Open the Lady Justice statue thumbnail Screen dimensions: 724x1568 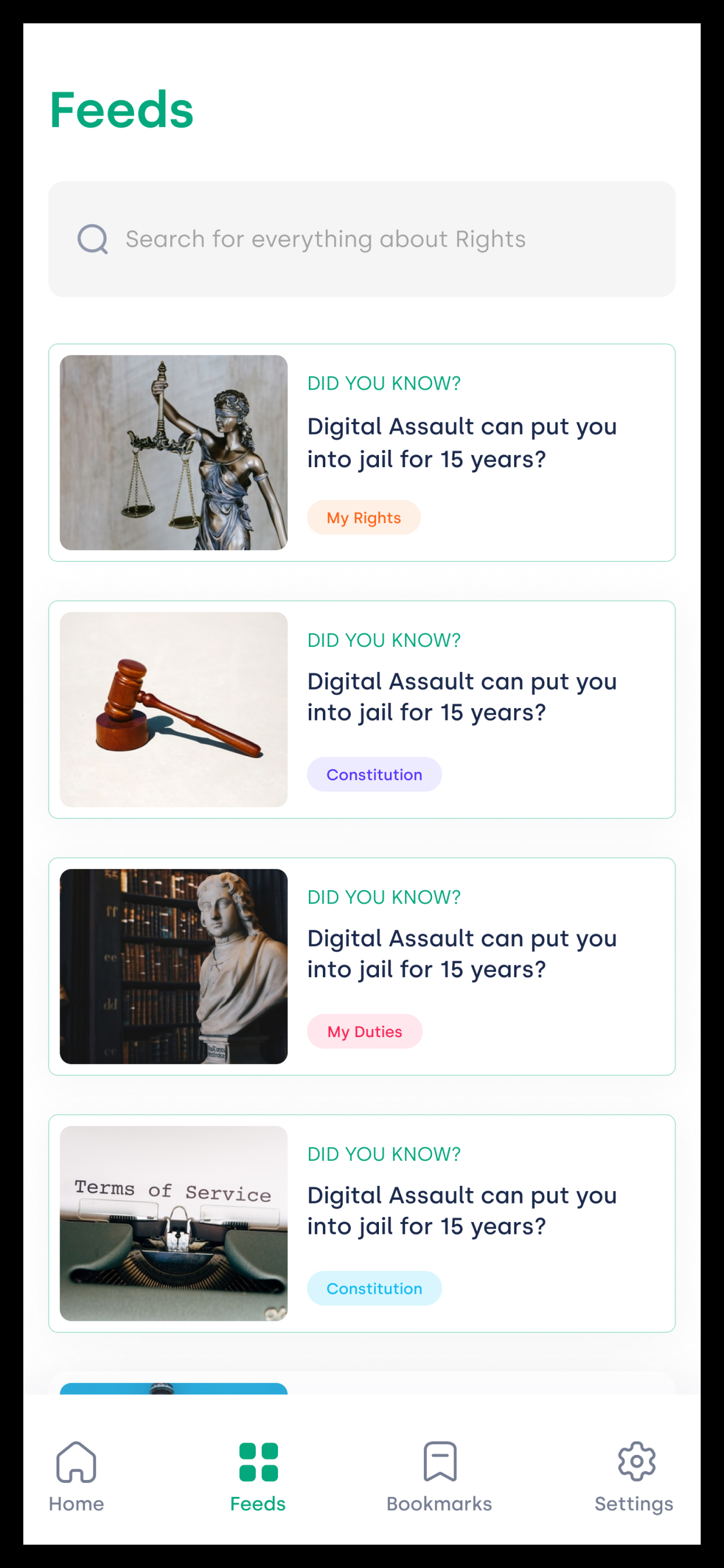173,453
